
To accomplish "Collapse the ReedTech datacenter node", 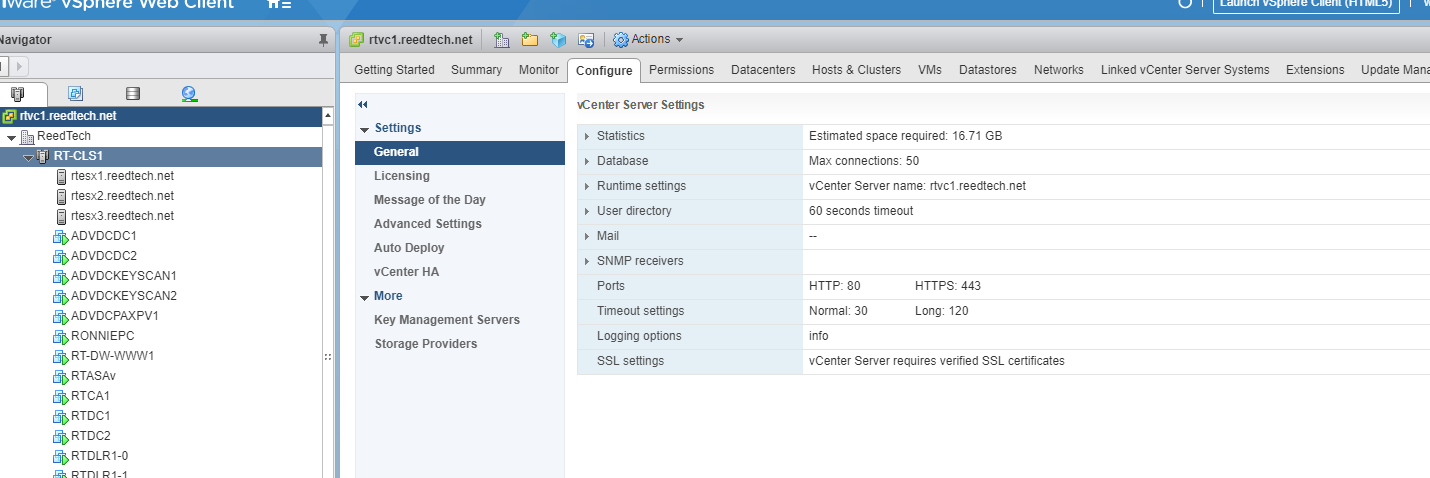I will click(x=11, y=137).
